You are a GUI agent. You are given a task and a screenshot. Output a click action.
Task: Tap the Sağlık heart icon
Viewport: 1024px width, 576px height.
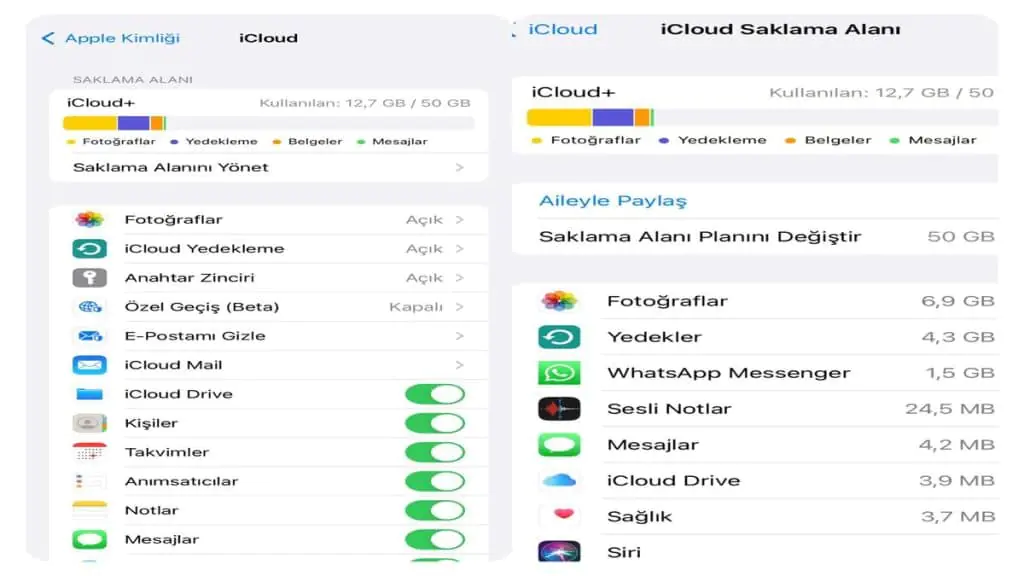[x=559, y=516]
